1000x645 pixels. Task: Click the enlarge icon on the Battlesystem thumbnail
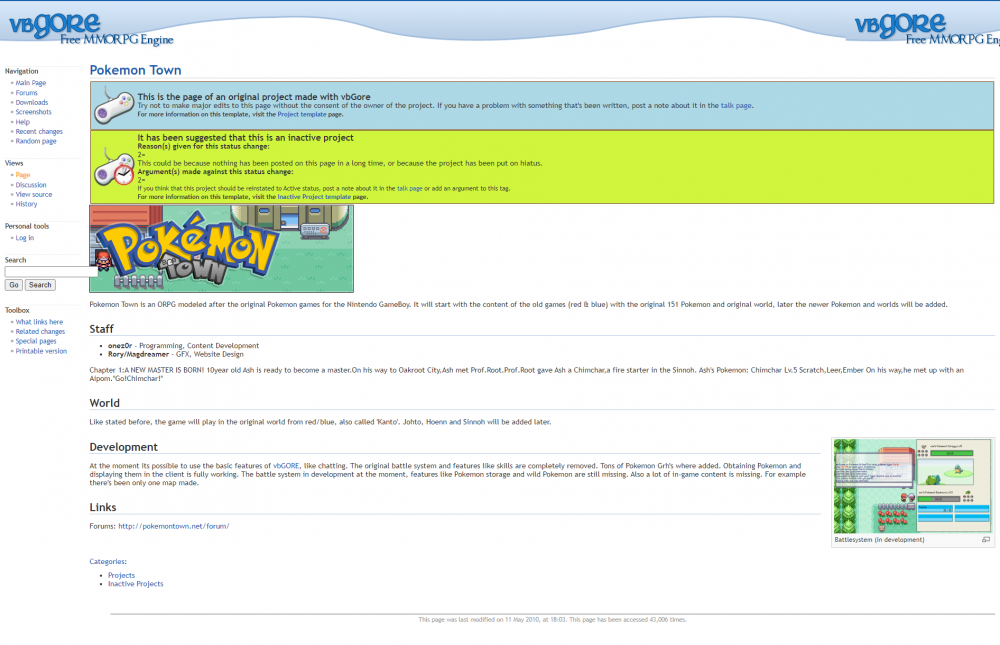point(984,539)
